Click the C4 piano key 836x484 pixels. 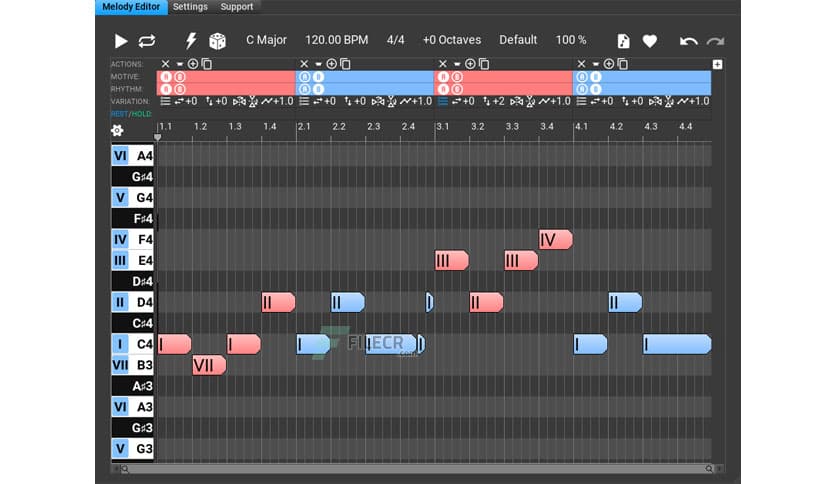(x=132, y=344)
